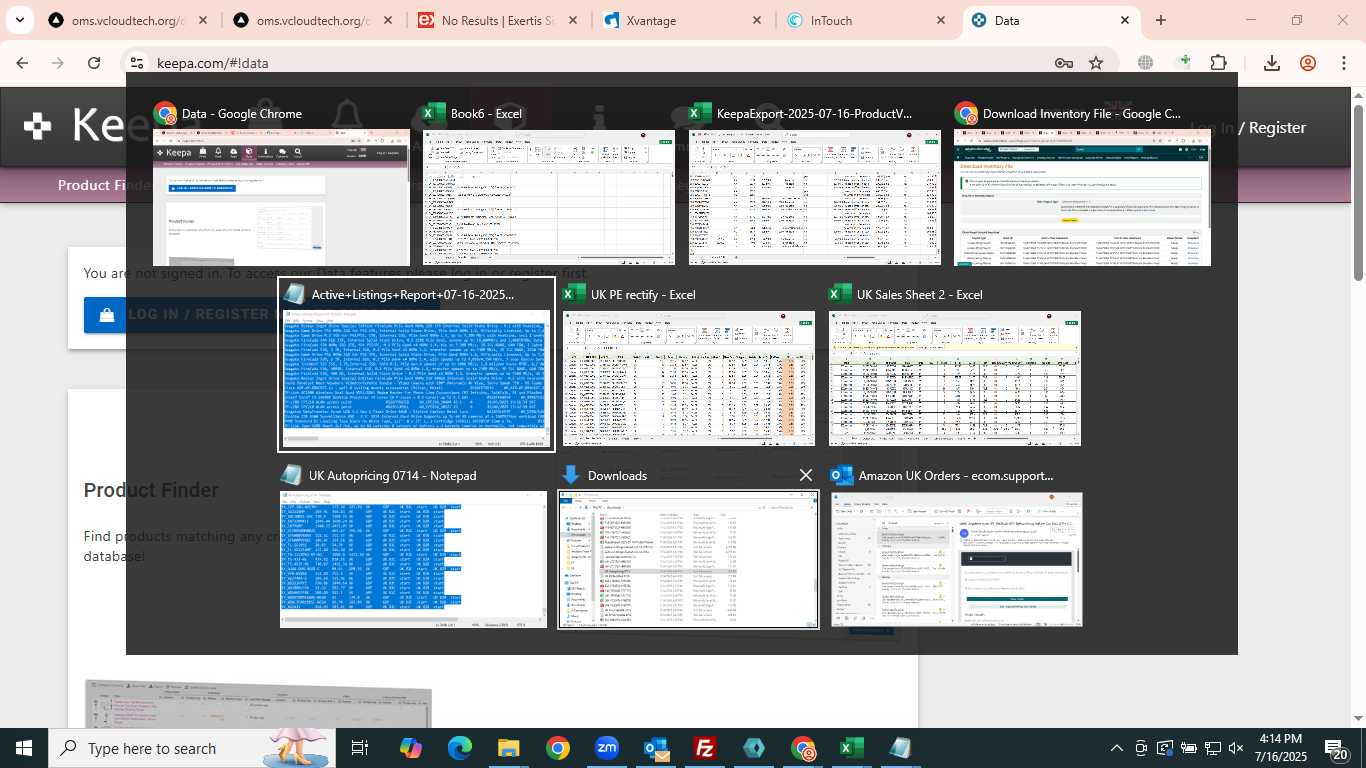Launch Copilot from the taskbar
1366x768 pixels.
click(x=410, y=748)
